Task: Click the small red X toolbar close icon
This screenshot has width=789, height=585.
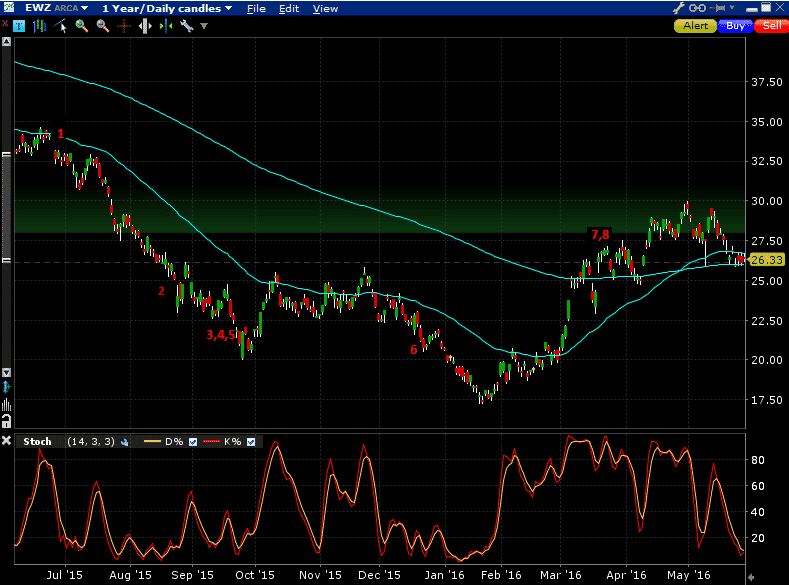Action: (x=5, y=24)
